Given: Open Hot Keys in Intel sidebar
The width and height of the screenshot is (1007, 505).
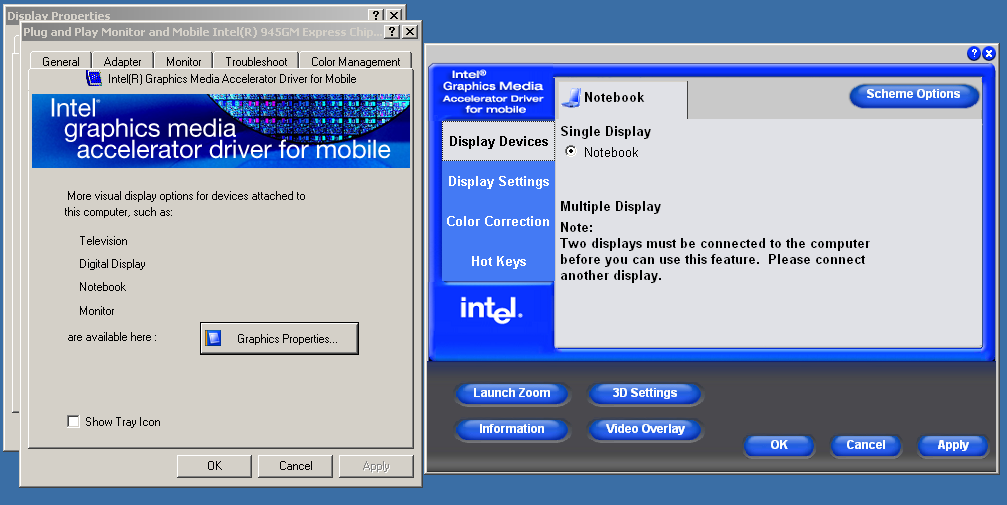Looking at the screenshot, I should click(x=498, y=261).
